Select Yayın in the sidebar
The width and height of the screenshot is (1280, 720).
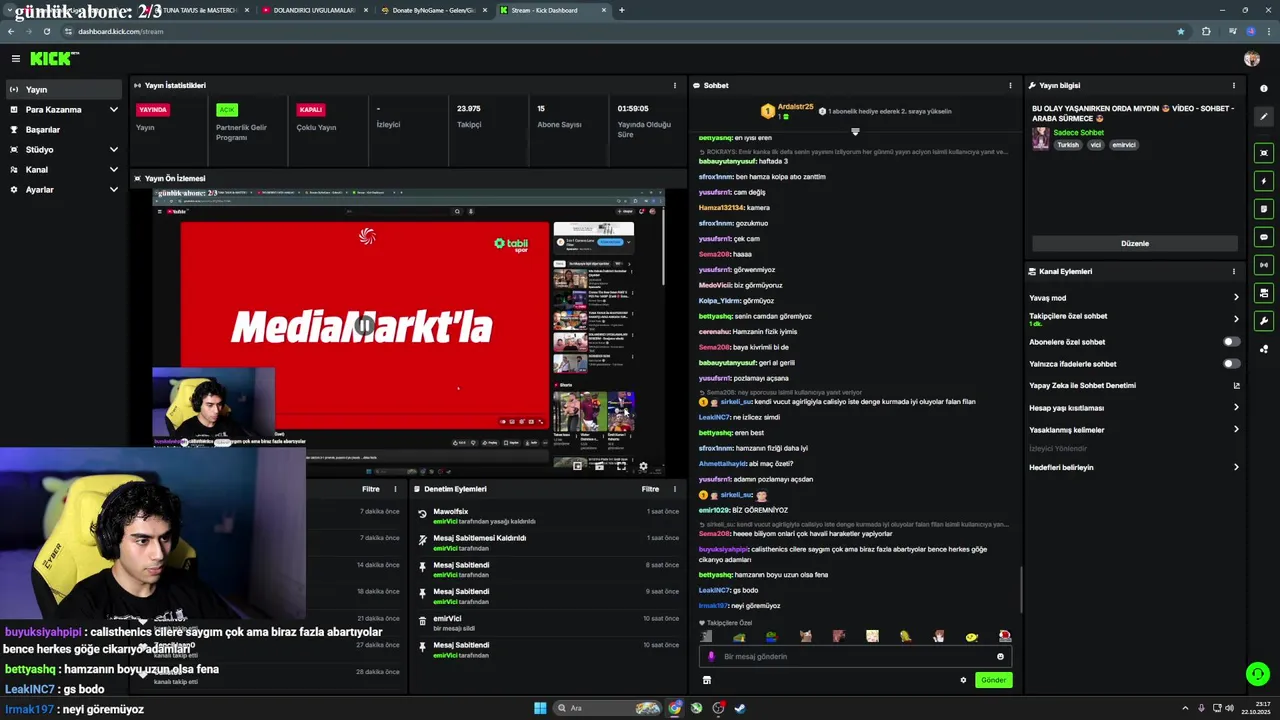tap(63, 89)
